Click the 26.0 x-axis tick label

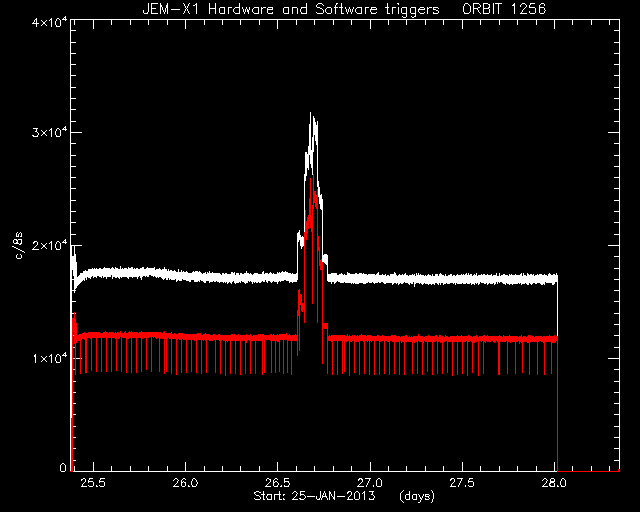click(x=185, y=483)
